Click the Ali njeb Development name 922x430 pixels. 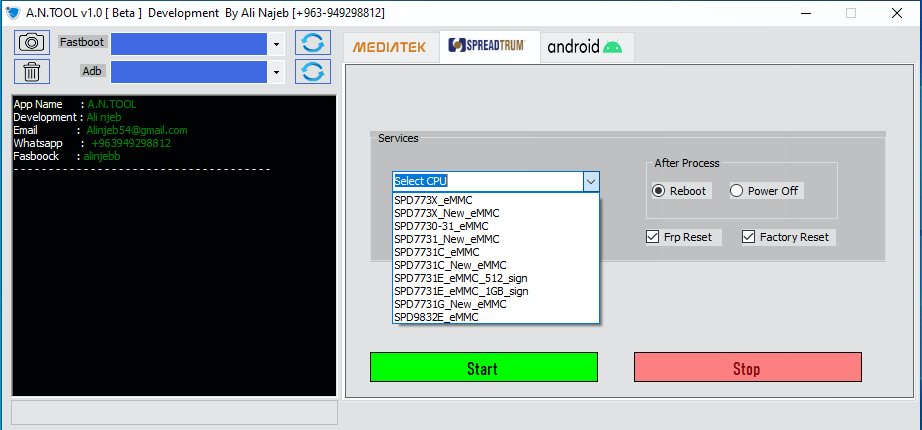coord(104,117)
